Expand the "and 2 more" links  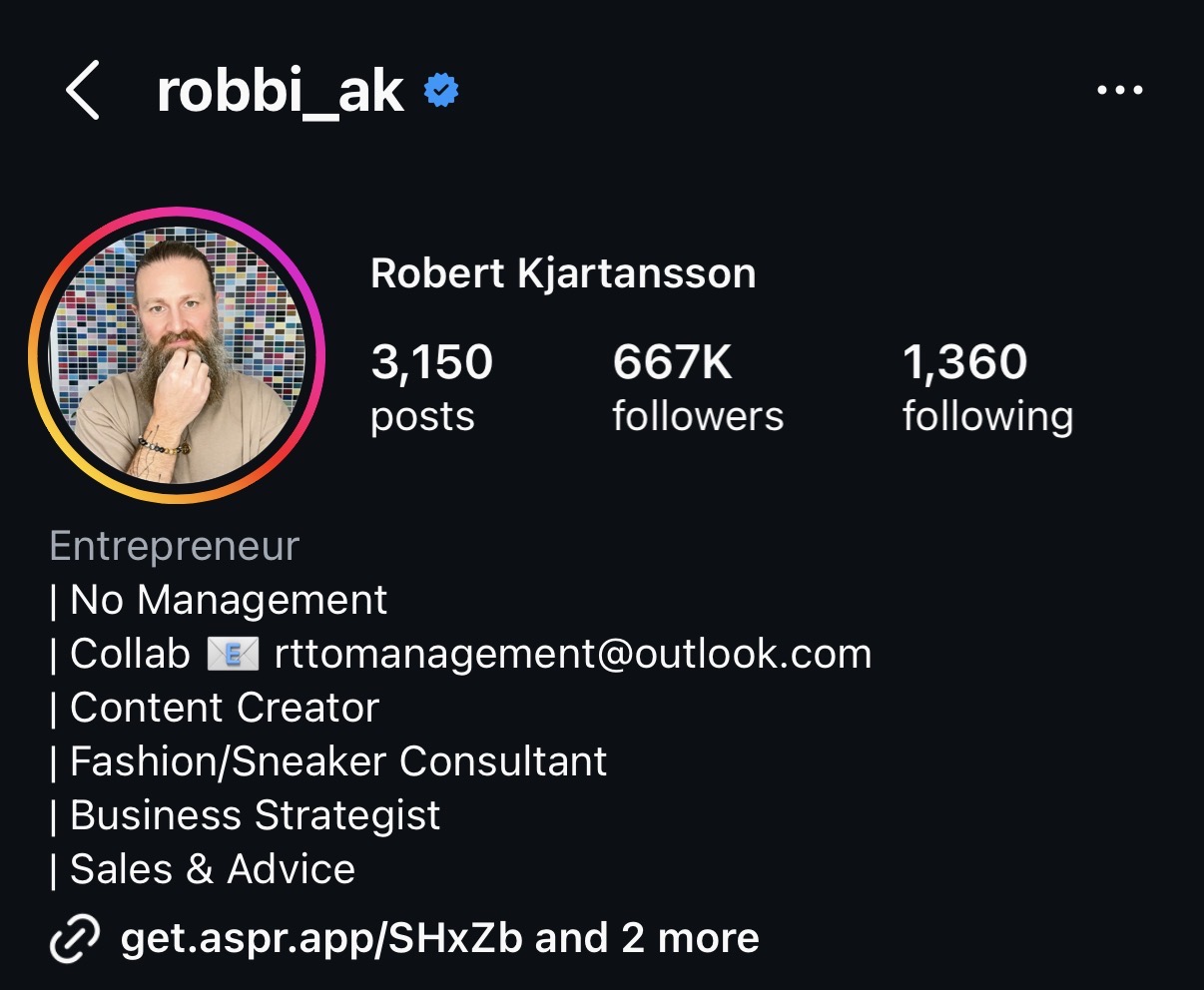click(x=647, y=938)
